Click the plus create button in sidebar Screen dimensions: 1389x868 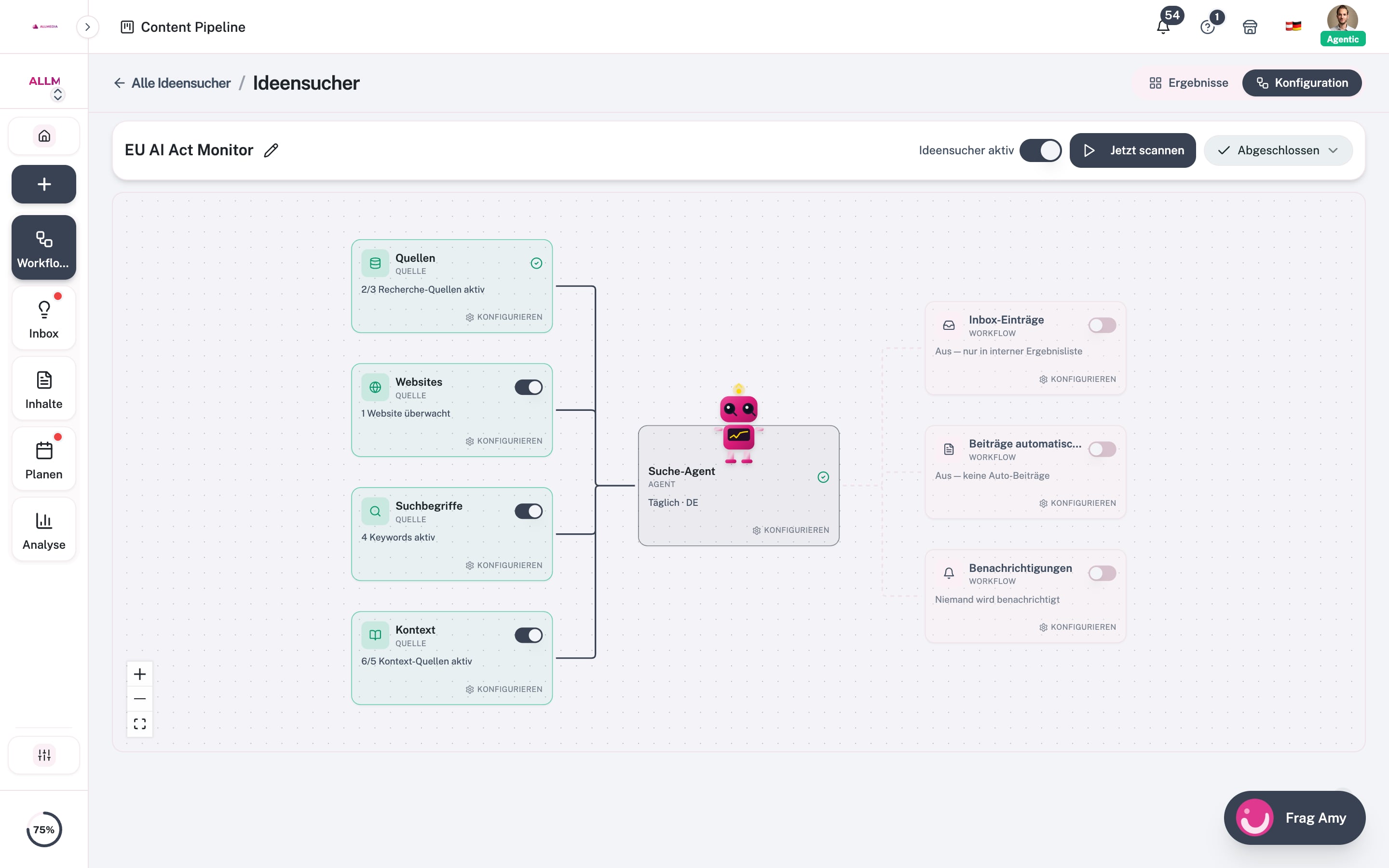click(44, 184)
